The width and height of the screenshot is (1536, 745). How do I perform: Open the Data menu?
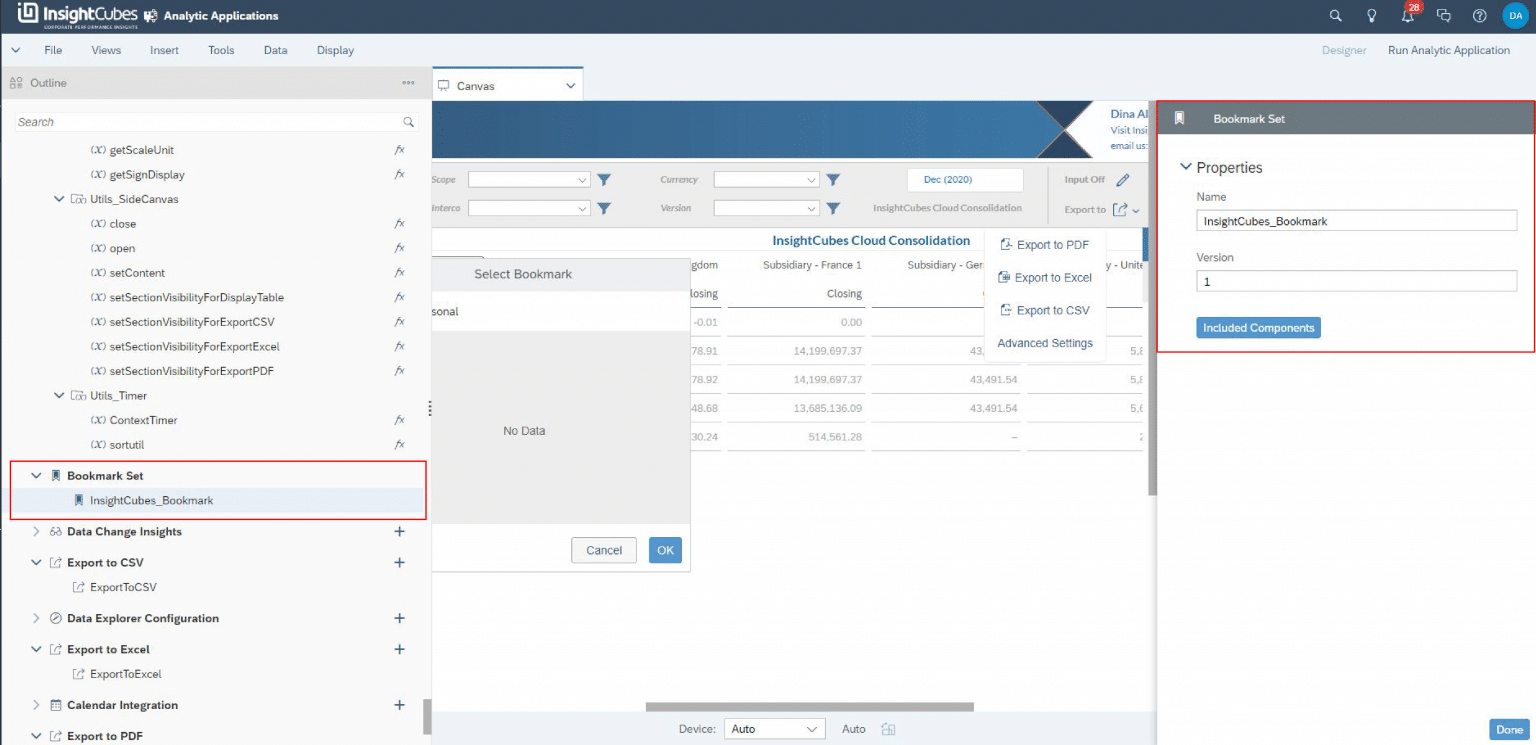[x=275, y=50]
